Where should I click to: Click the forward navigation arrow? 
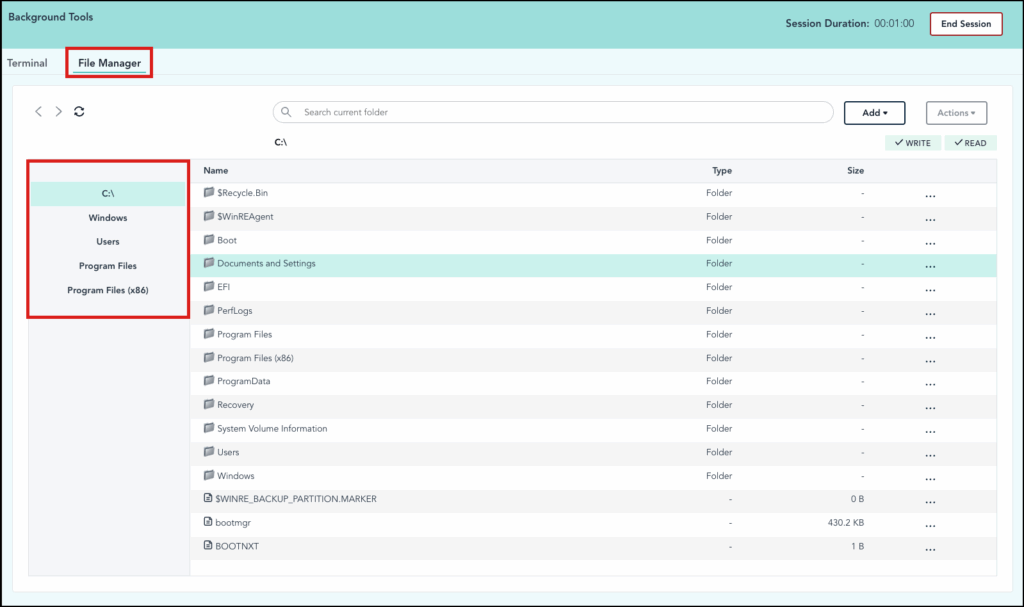coord(59,112)
